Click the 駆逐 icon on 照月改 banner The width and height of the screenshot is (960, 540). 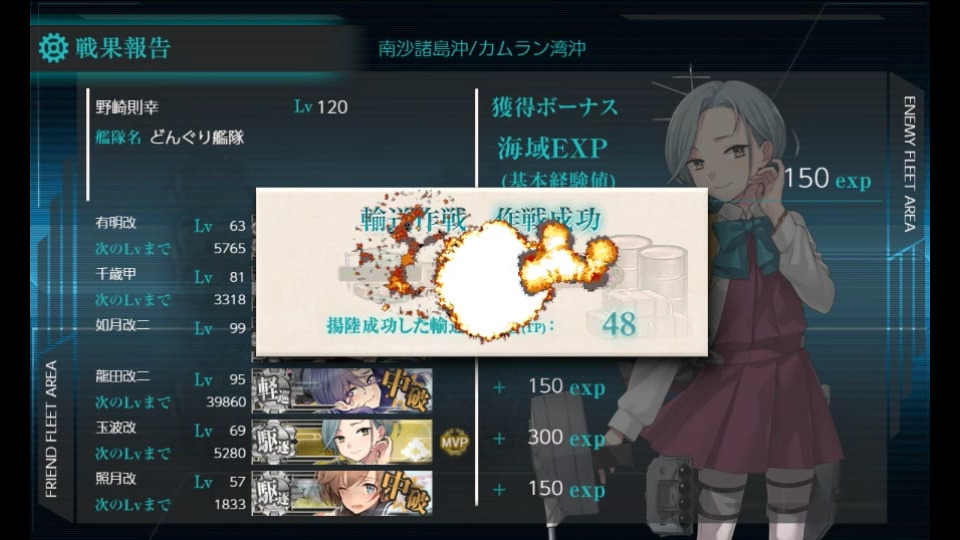(x=272, y=493)
